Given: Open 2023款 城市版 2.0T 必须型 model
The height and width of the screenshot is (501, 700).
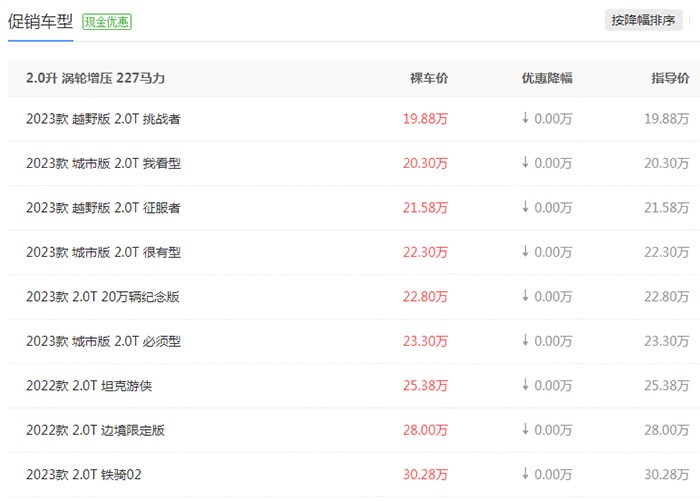Looking at the screenshot, I should pos(103,341).
